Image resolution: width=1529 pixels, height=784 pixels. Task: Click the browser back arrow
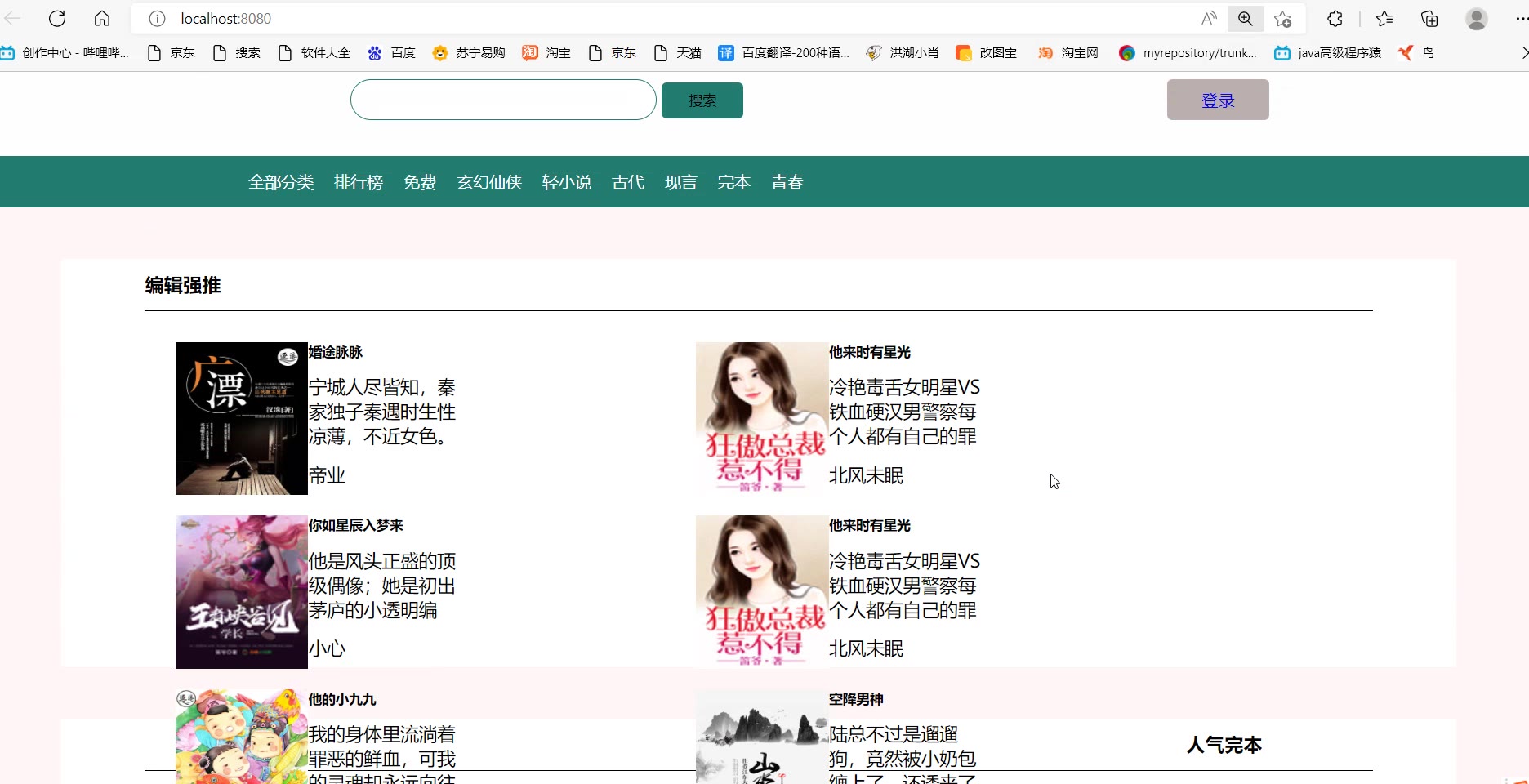point(12,18)
